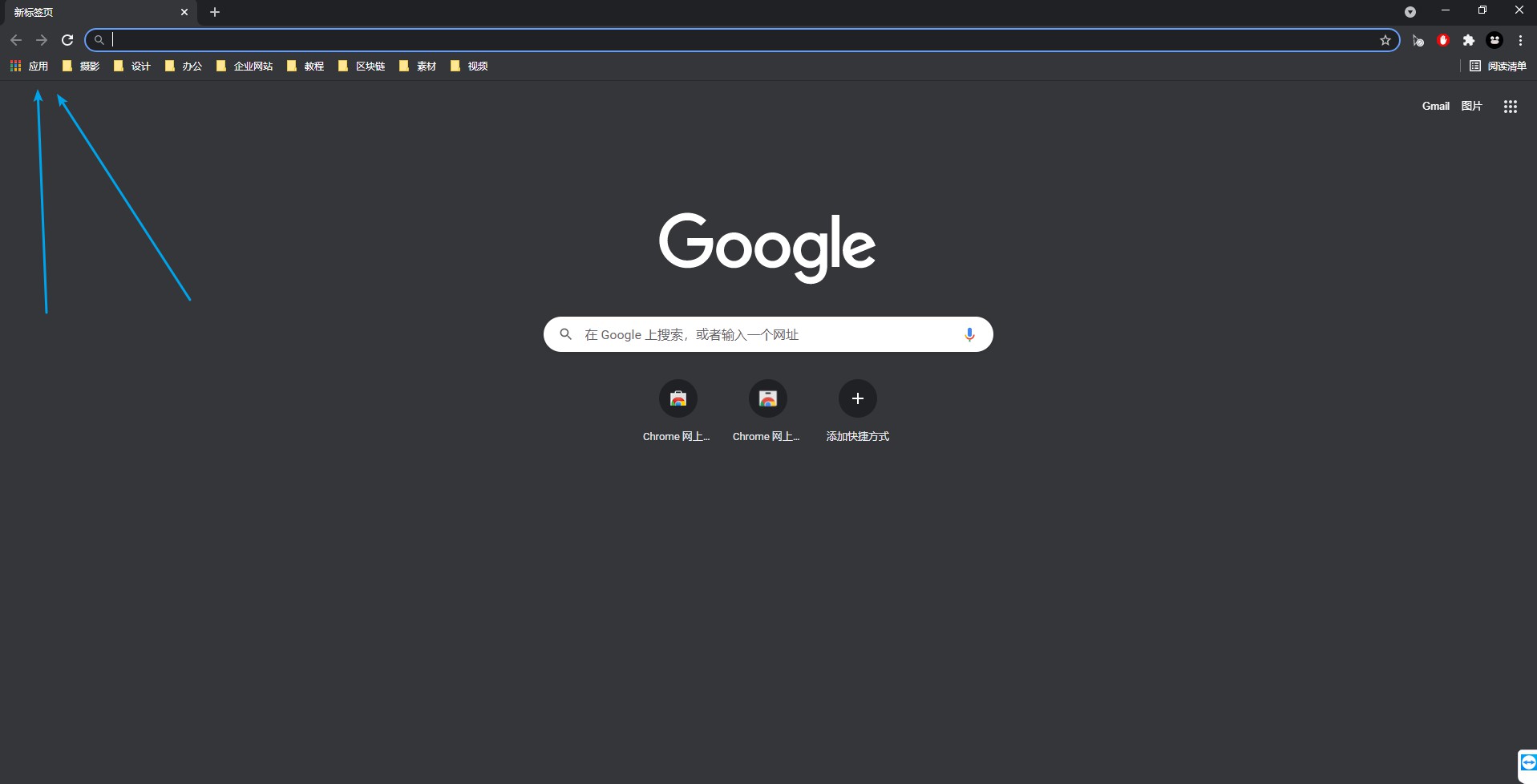Viewport: 1537px width, 784px height.
Task: Start voice search with the microphone
Action: [969, 334]
